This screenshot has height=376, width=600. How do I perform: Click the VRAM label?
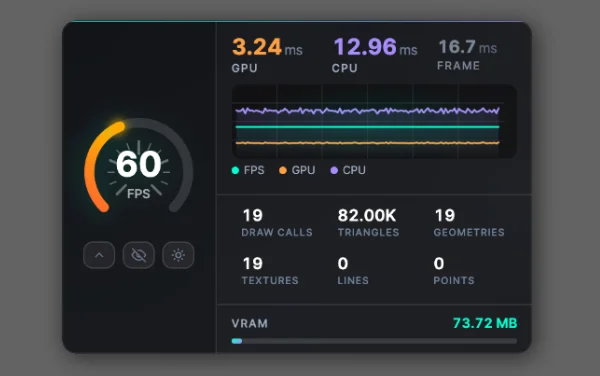coord(249,324)
